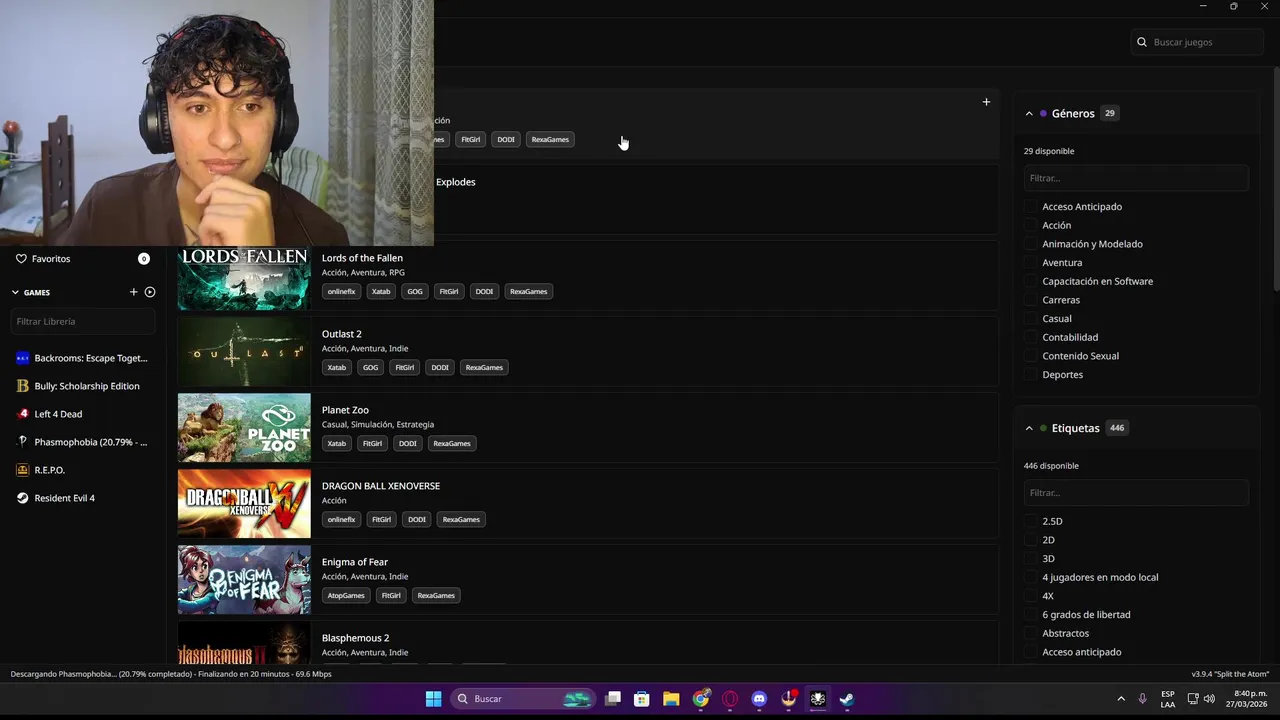Viewport: 1280px width, 720px height.
Task: Click the plus icon on the first result row
Action: click(986, 102)
